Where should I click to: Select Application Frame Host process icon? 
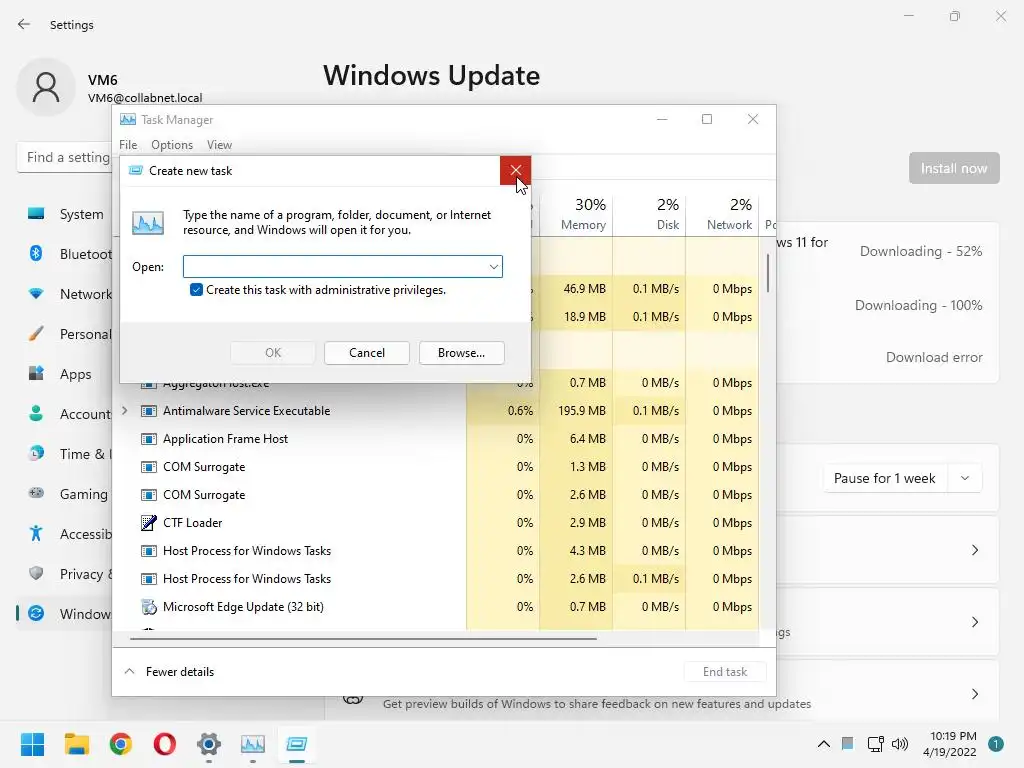pyautogui.click(x=149, y=439)
